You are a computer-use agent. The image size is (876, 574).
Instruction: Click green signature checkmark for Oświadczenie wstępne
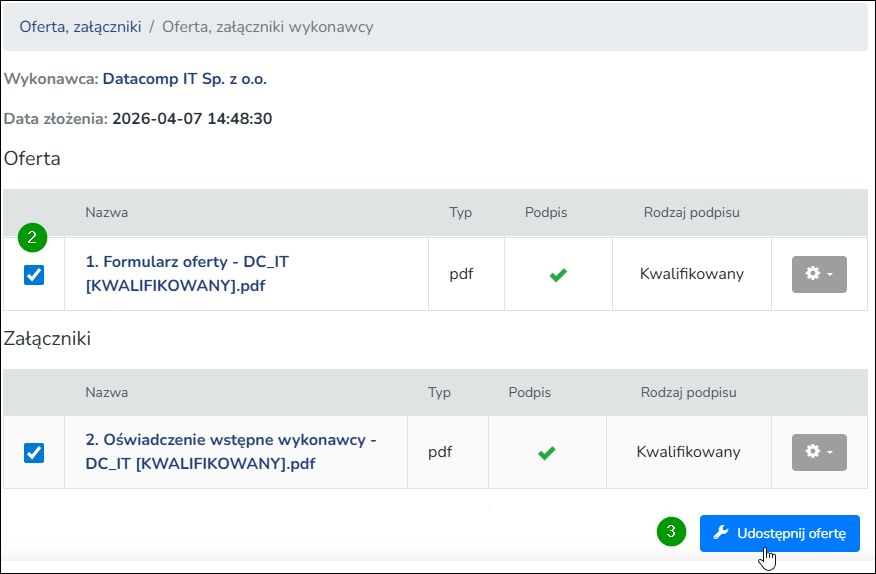pos(546,453)
